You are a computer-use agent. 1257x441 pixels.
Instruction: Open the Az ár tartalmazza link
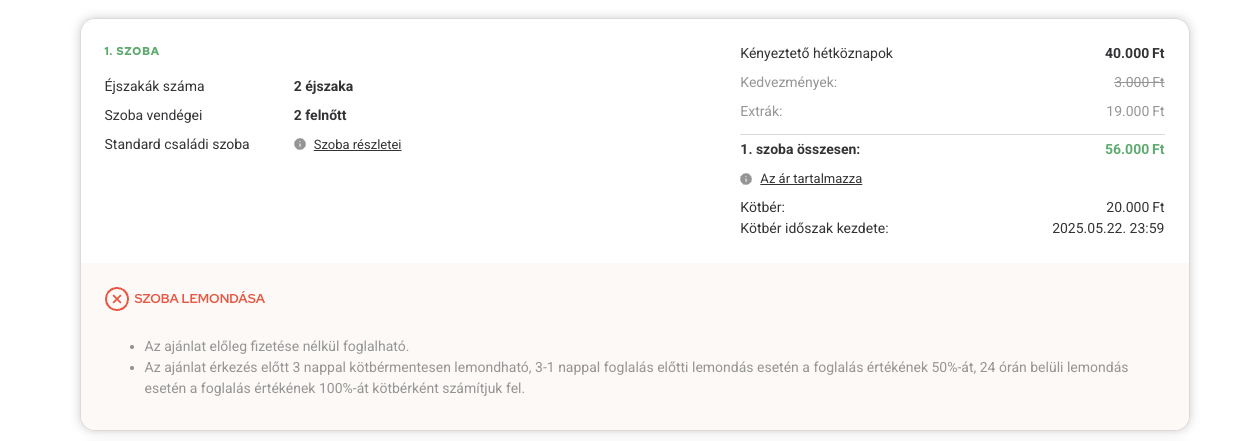coord(810,179)
